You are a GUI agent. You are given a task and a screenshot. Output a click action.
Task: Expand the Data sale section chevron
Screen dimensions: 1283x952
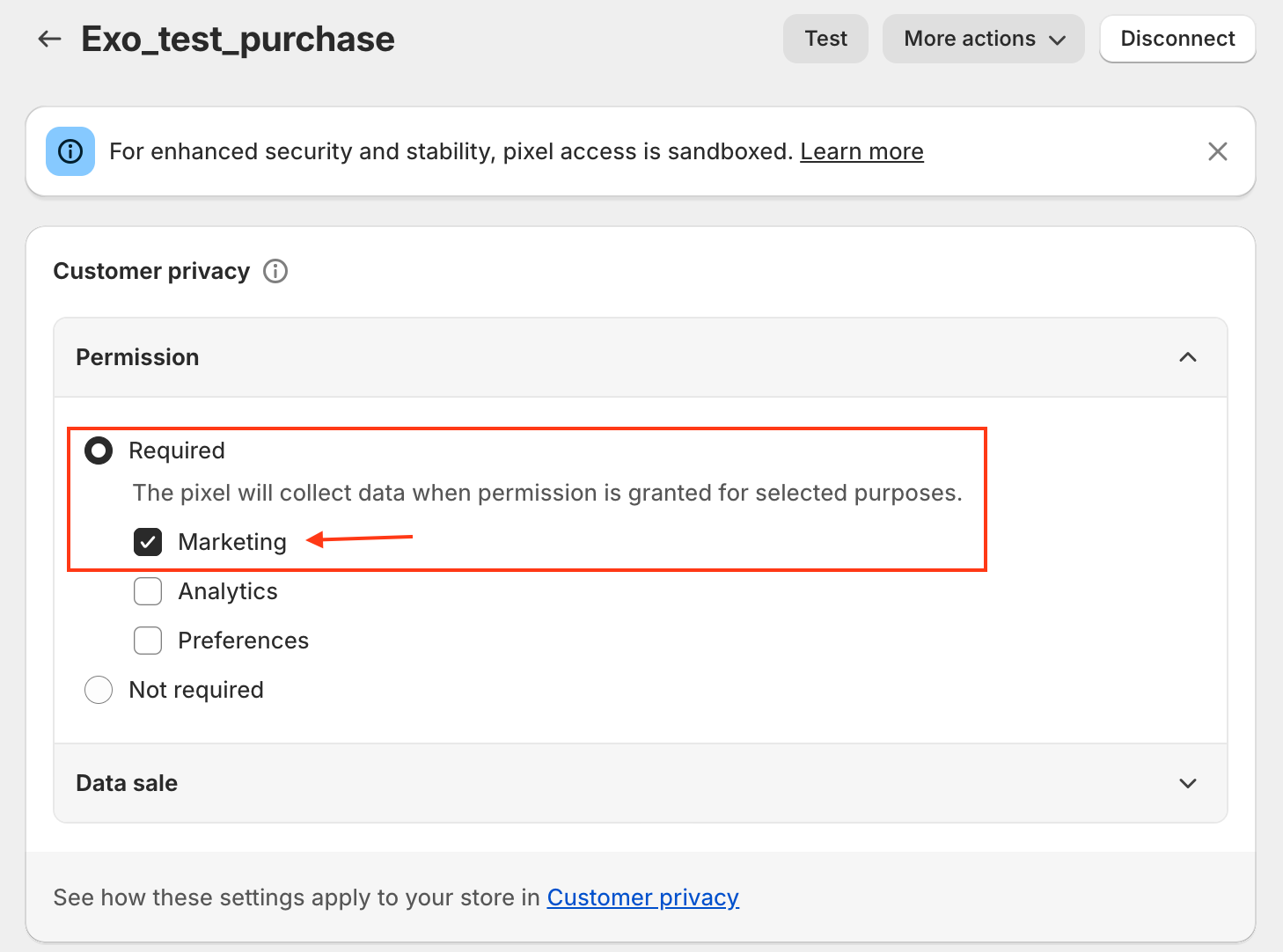[x=1187, y=783]
